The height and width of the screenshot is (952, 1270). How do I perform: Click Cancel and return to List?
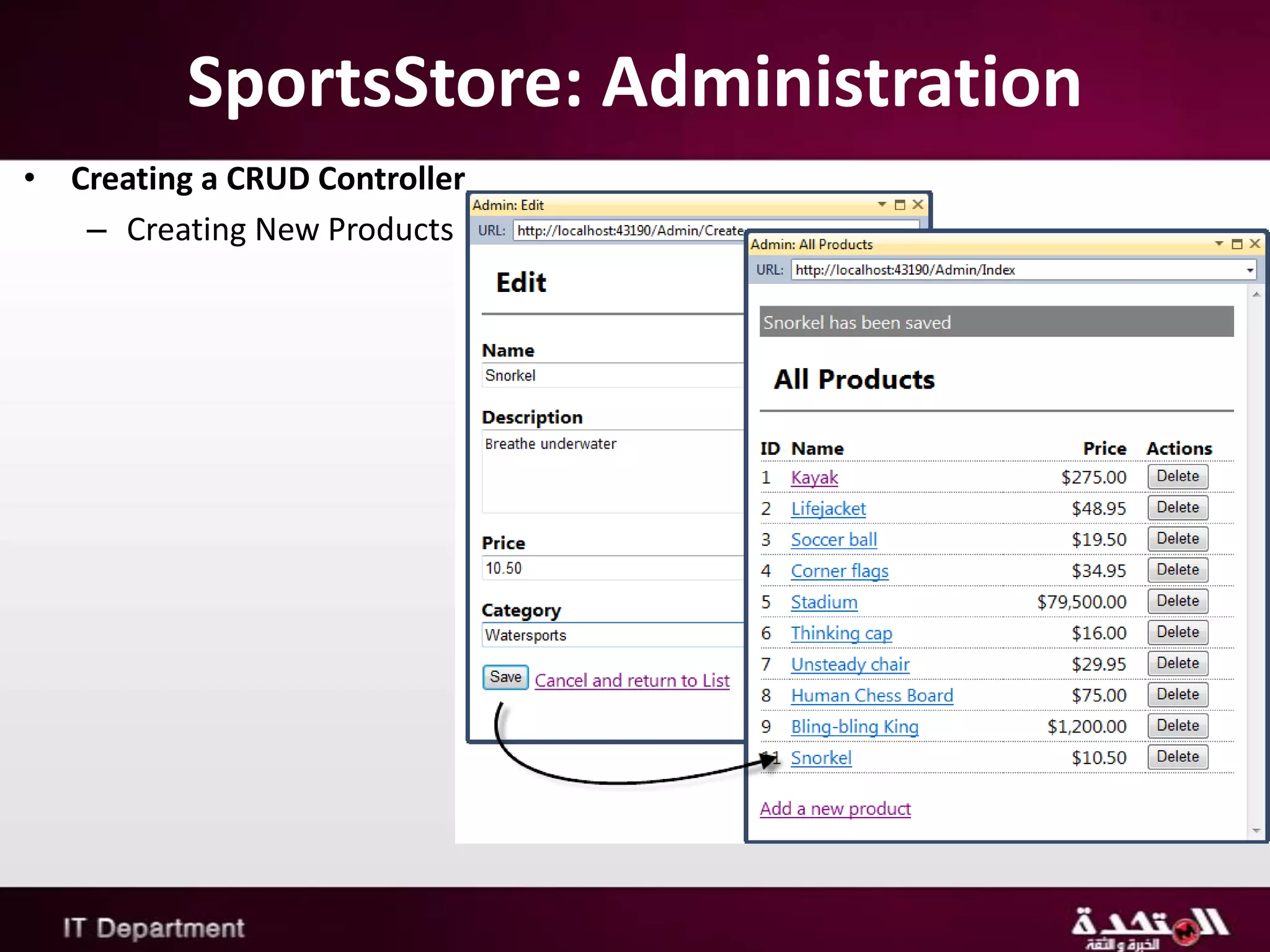[x=632, y=681]
